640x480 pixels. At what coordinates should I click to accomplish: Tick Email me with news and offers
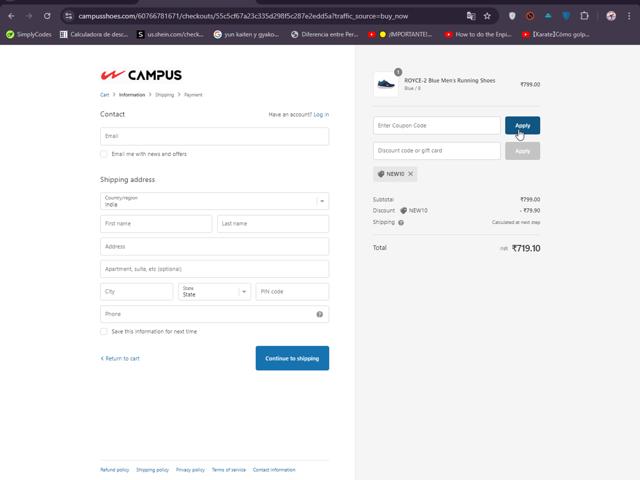[104, 154]
